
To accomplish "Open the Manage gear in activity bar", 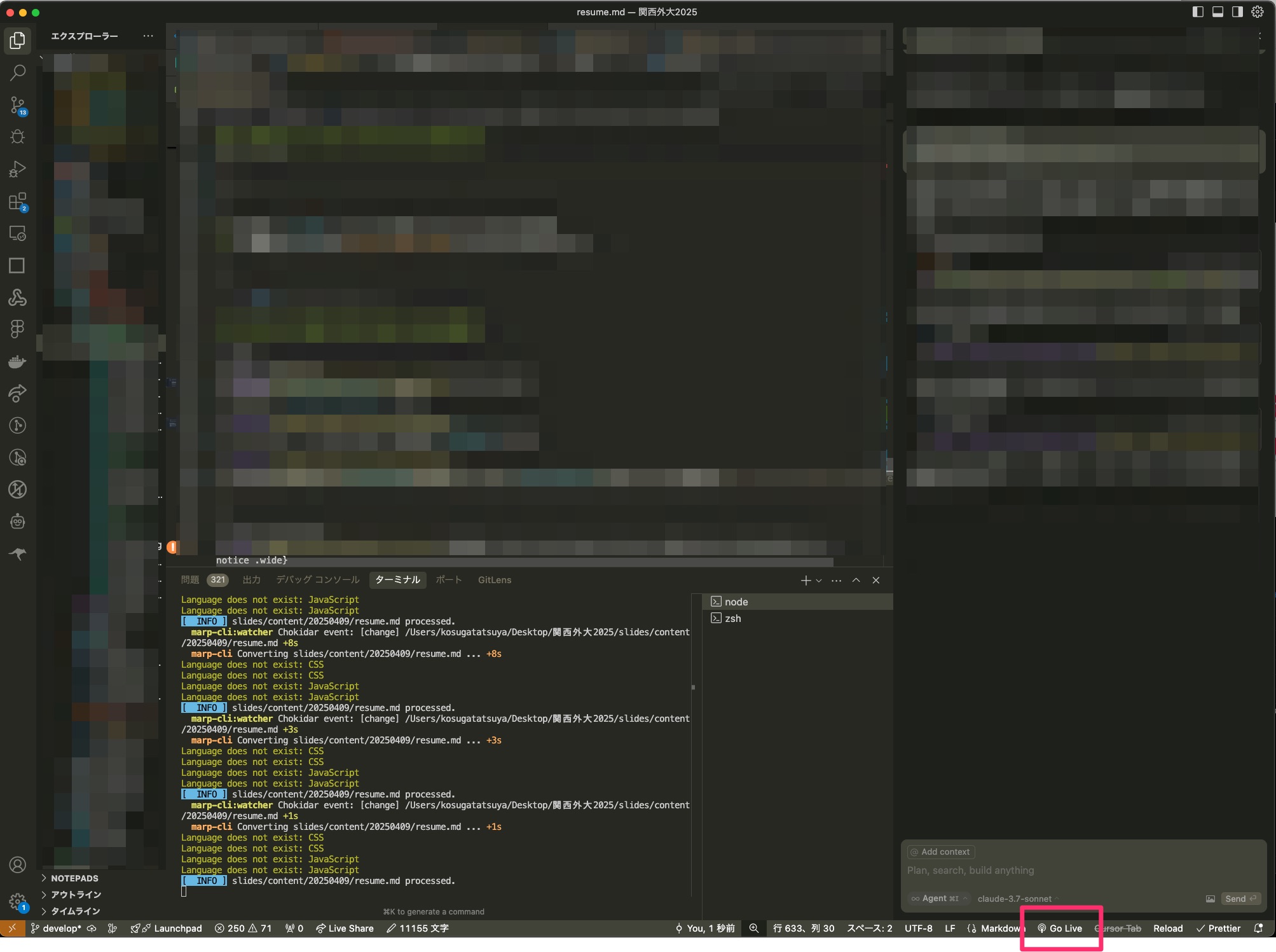I will pyautogui.click(x=18, y=900).
